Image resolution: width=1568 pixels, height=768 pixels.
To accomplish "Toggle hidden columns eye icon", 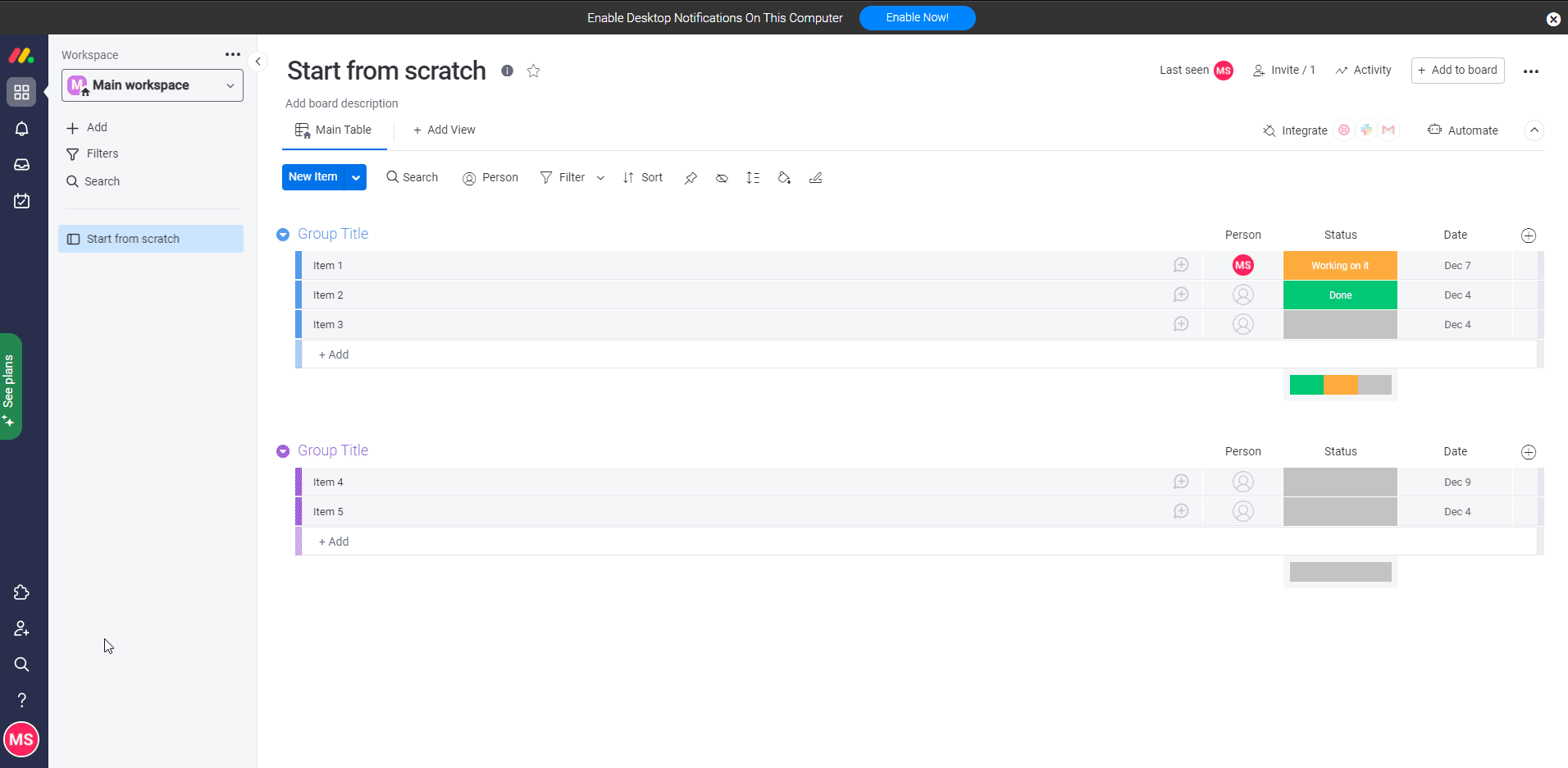I will (x=722, y=178).
